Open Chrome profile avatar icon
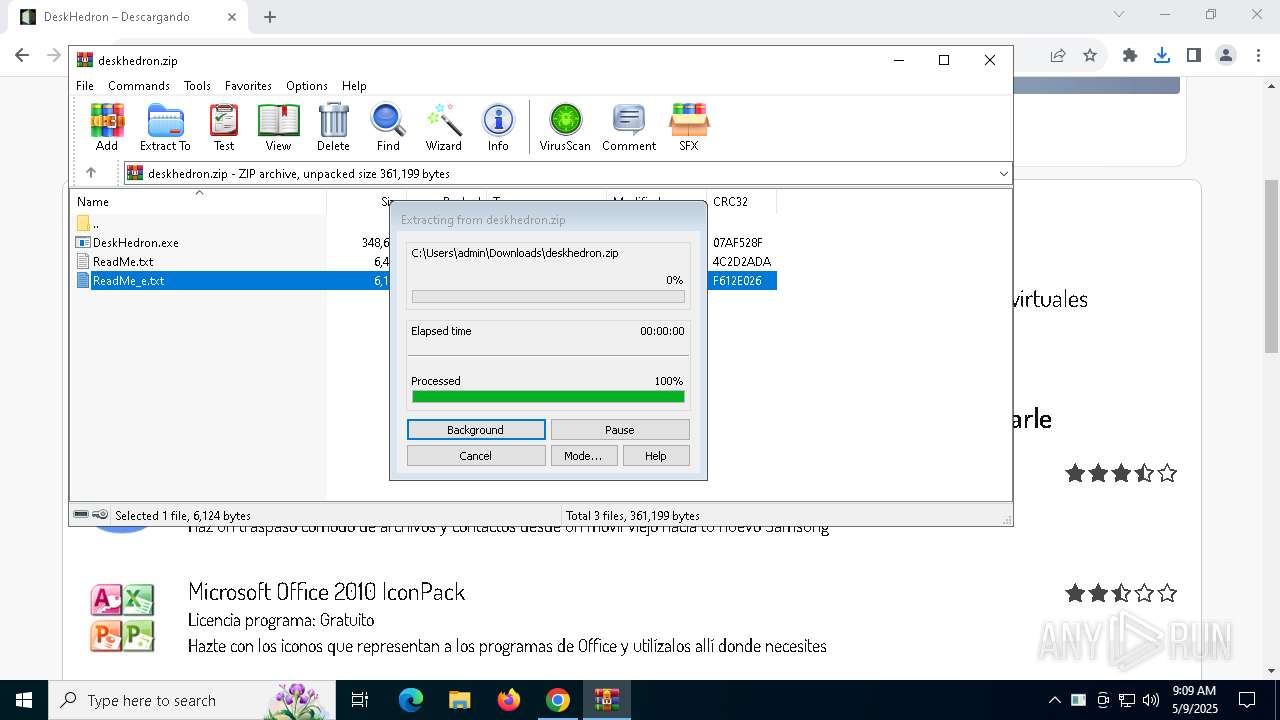The image size is (1280, 720). click(x=1226, y=56)
